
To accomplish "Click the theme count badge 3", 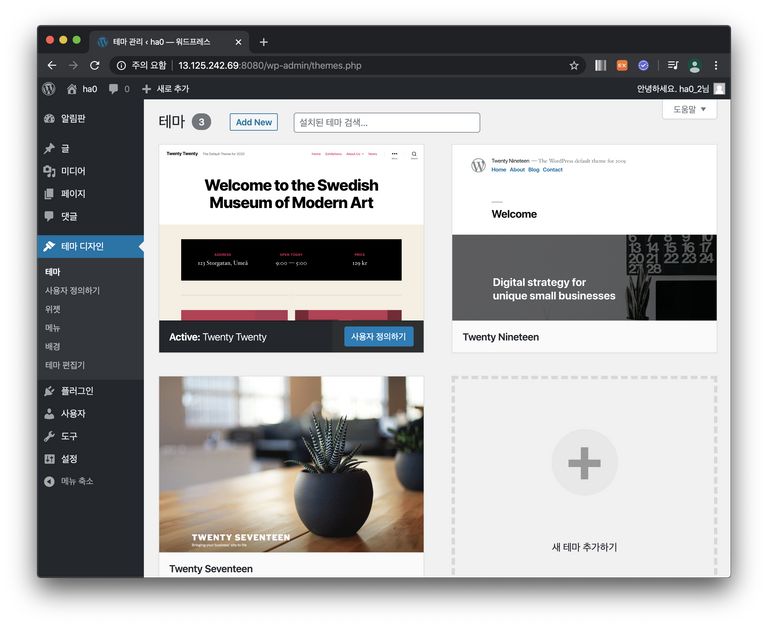I will pos(201,122).
